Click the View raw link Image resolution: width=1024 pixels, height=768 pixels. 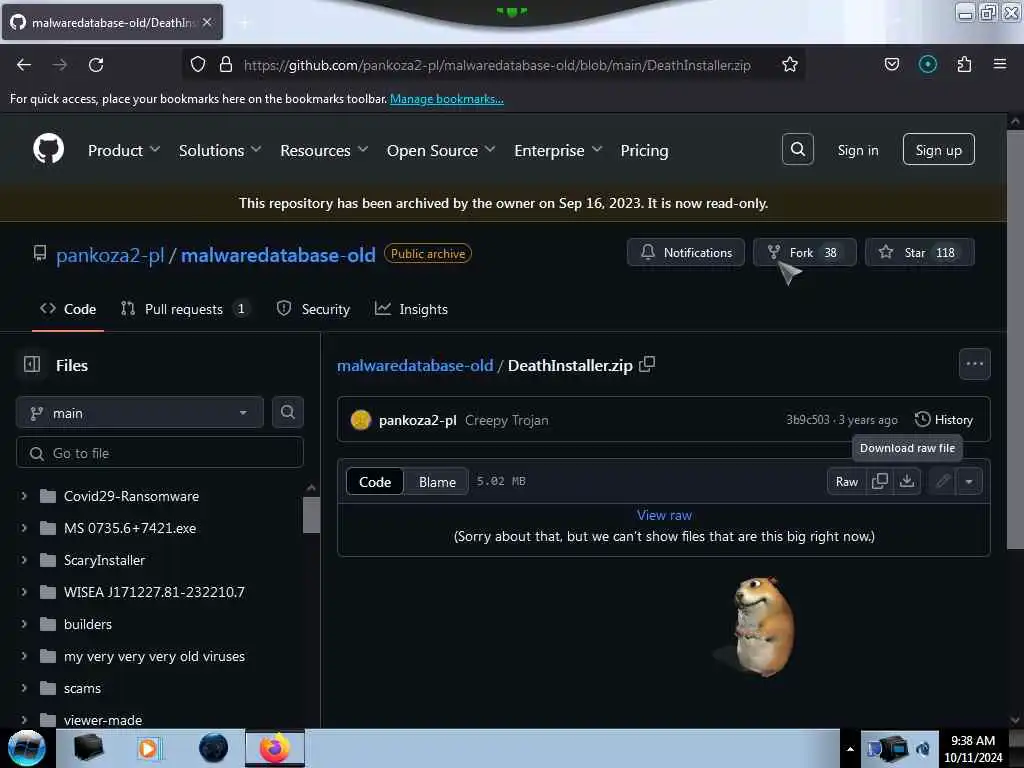pyautogui.click(x=664, y=515)
